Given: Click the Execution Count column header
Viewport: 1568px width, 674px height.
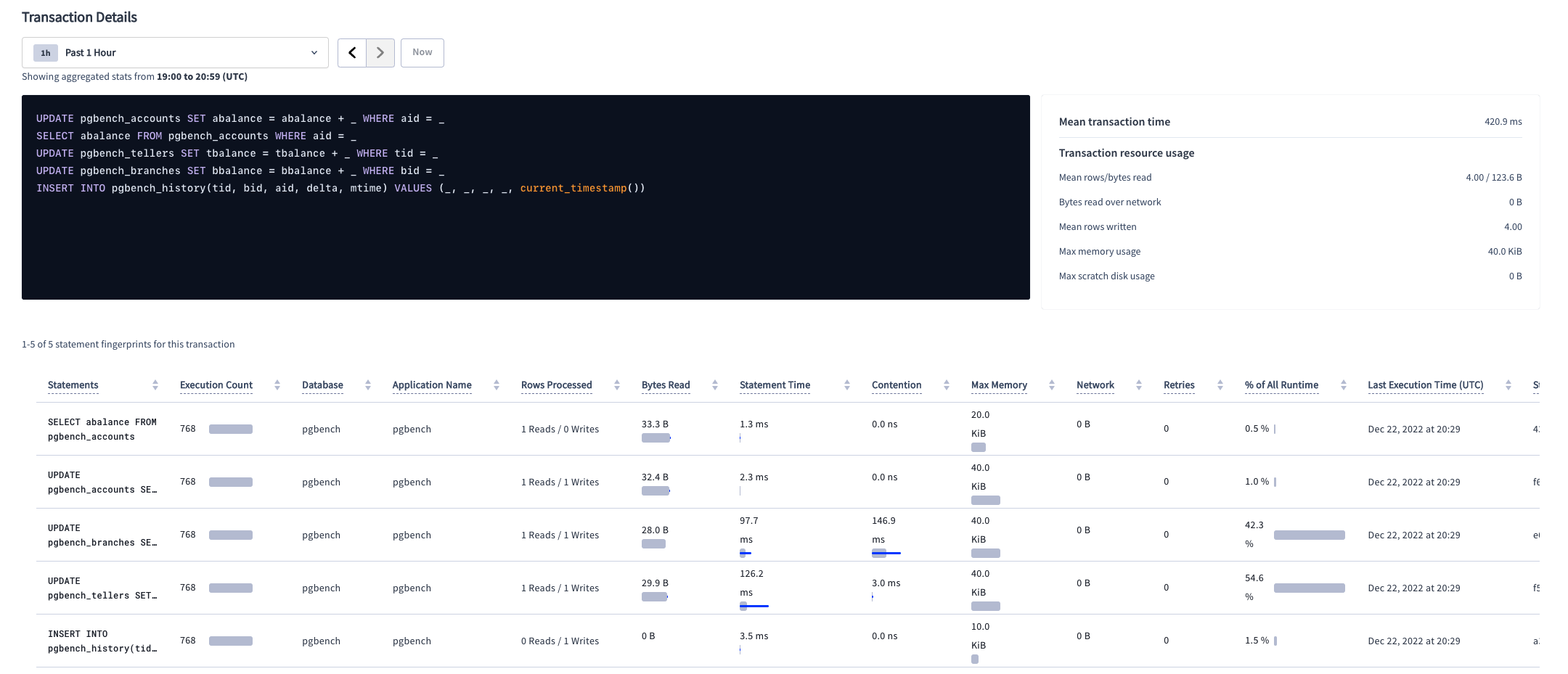Looking at the screenshot, I should point(216,385).
